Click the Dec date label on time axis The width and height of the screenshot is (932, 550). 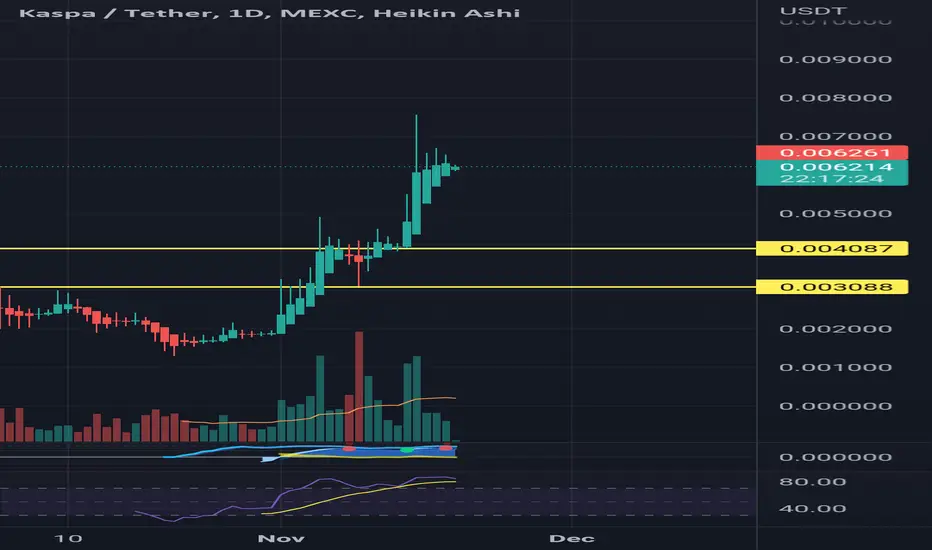572,539
